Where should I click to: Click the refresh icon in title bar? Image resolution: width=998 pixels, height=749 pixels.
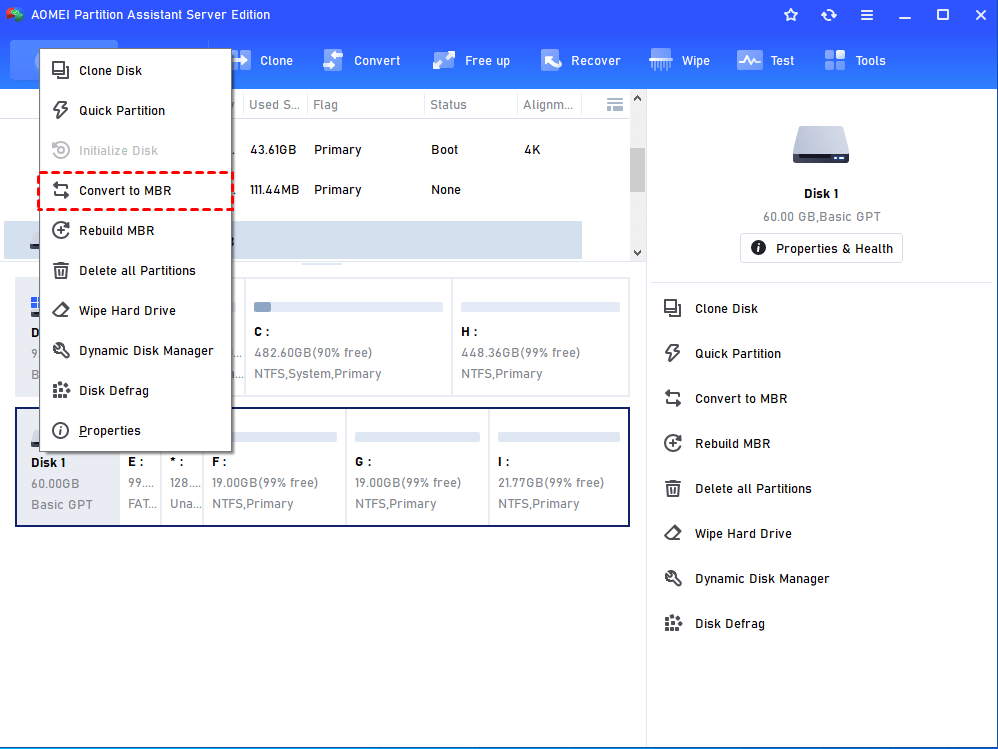pos(829,15)
